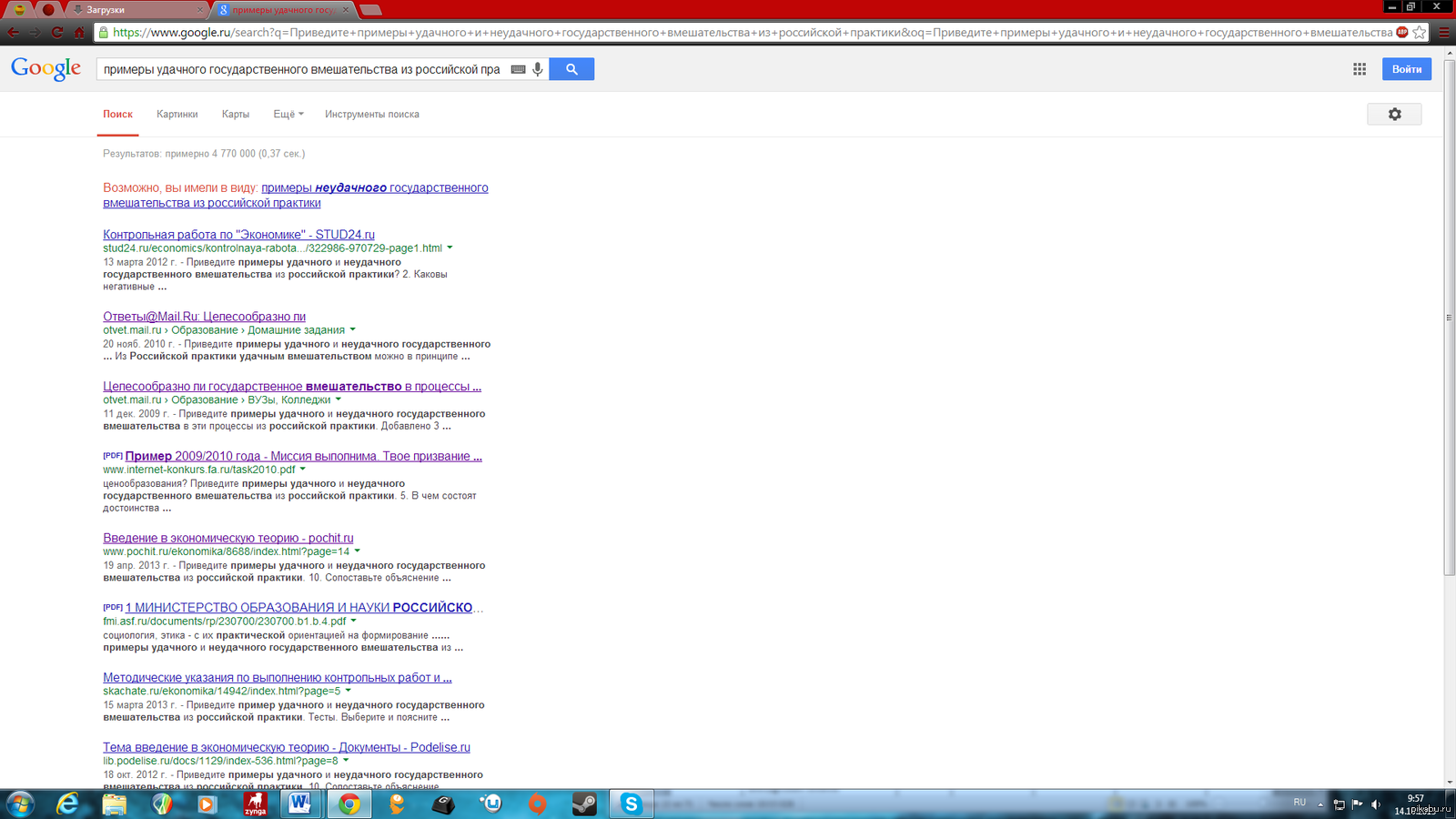The image size is (1456, 819).
Task: Open a new browser tab
Action: pyautogui.click(x=370, y=10)
